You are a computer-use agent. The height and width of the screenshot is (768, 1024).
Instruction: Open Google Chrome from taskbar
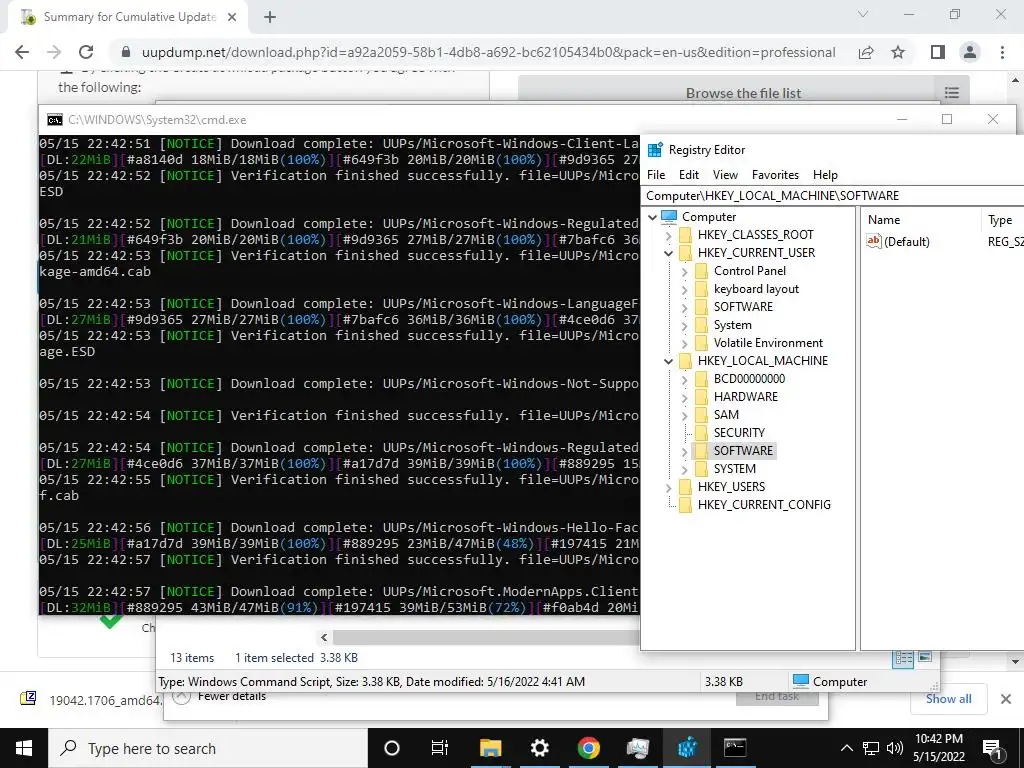click(588, 748)
